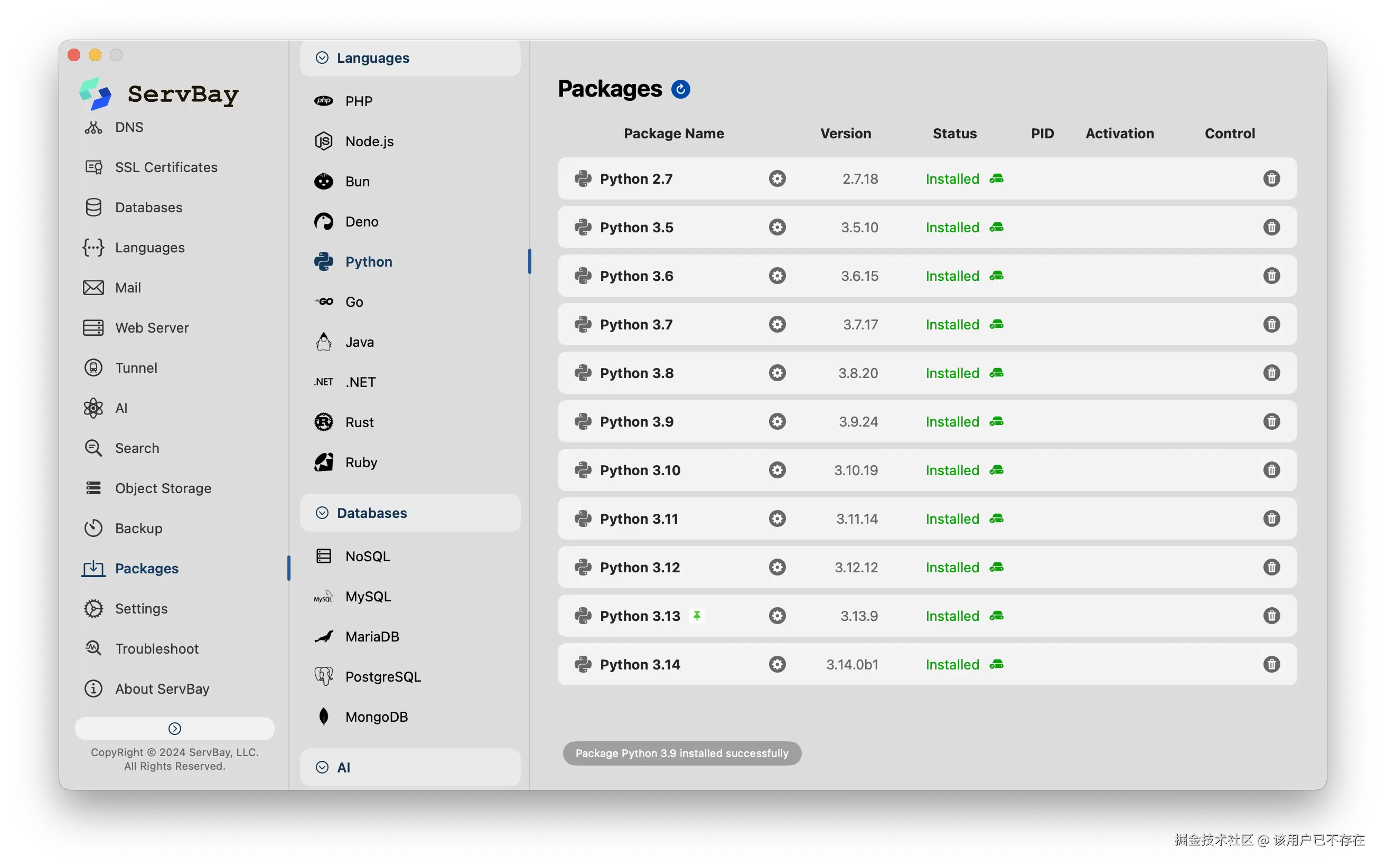Open settings gear for Python 3.13
Screen dimensions: 1386x868
[x=777, y=616]
